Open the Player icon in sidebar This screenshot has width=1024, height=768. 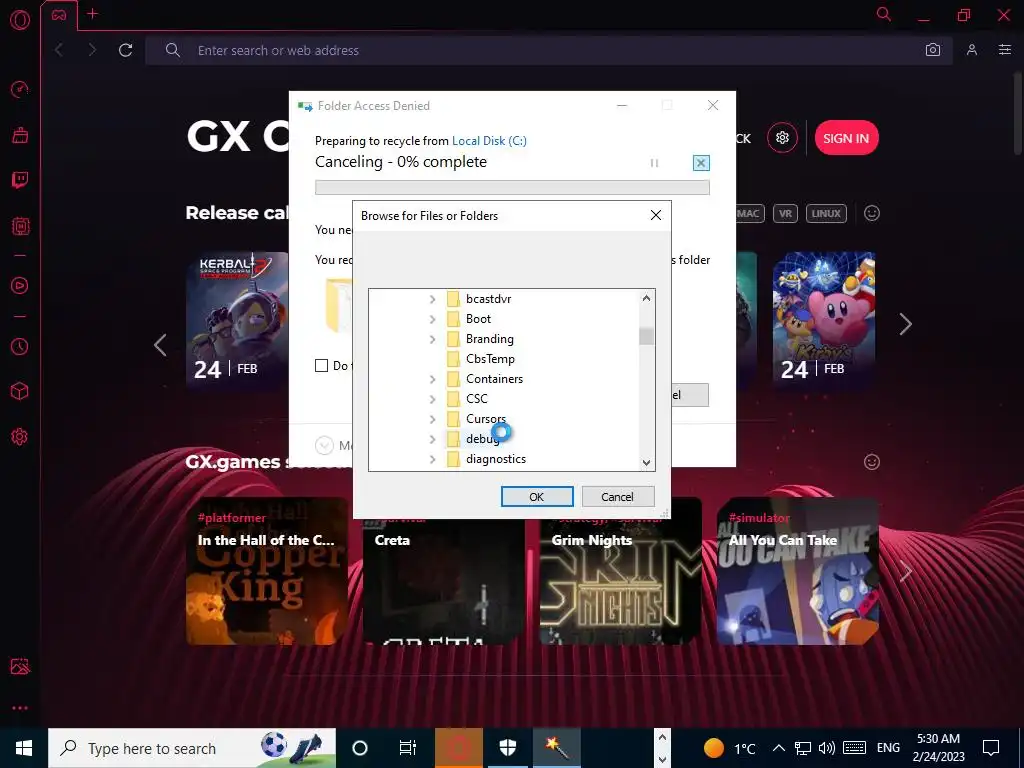point(20,285)
